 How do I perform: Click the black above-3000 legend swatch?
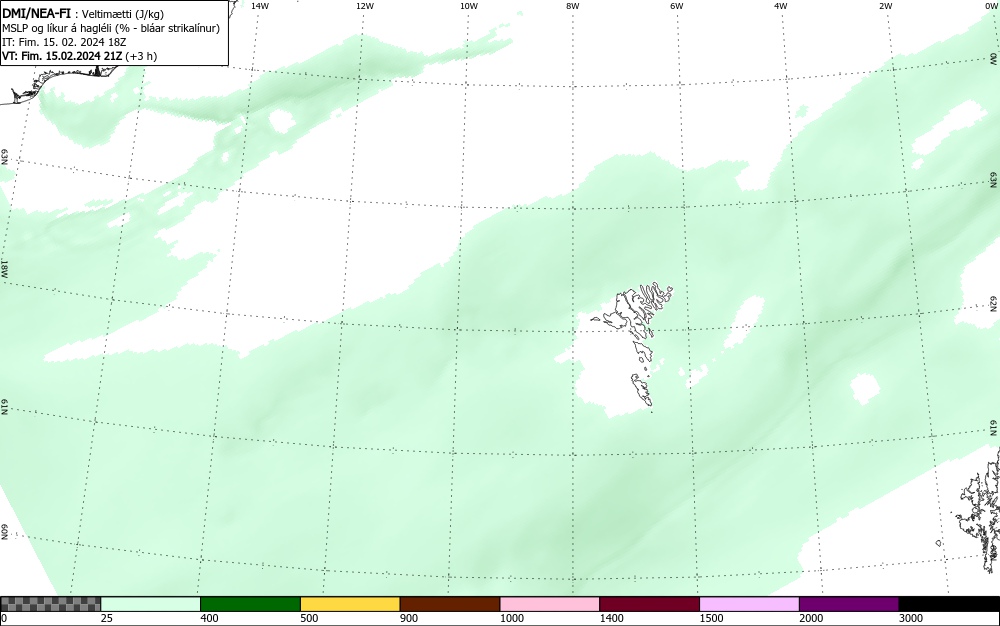(949, 604)
